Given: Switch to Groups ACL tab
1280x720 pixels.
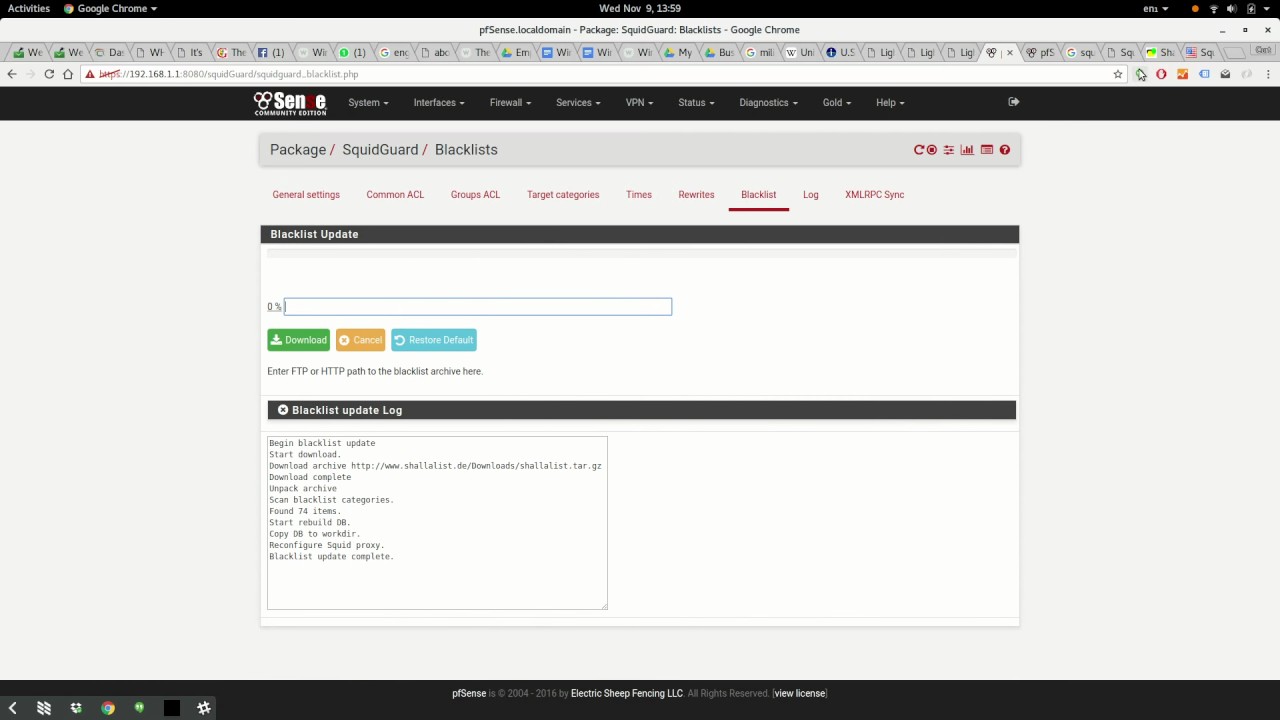Looking at the screenshot, I should [475, 195].
